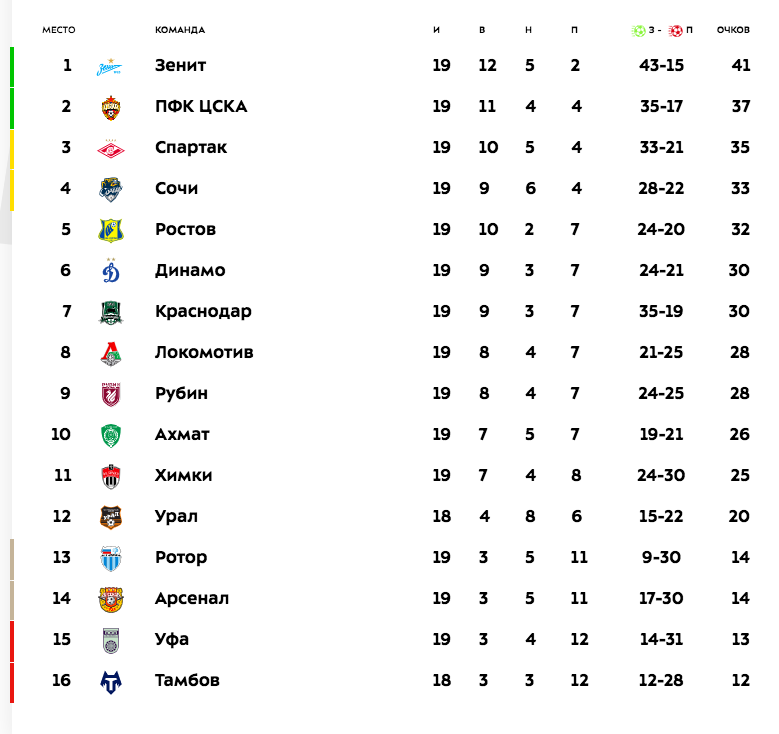779x734 pixels.
Task: Click the Место column header
Action: pyautogui.click(x=59, y=30)
